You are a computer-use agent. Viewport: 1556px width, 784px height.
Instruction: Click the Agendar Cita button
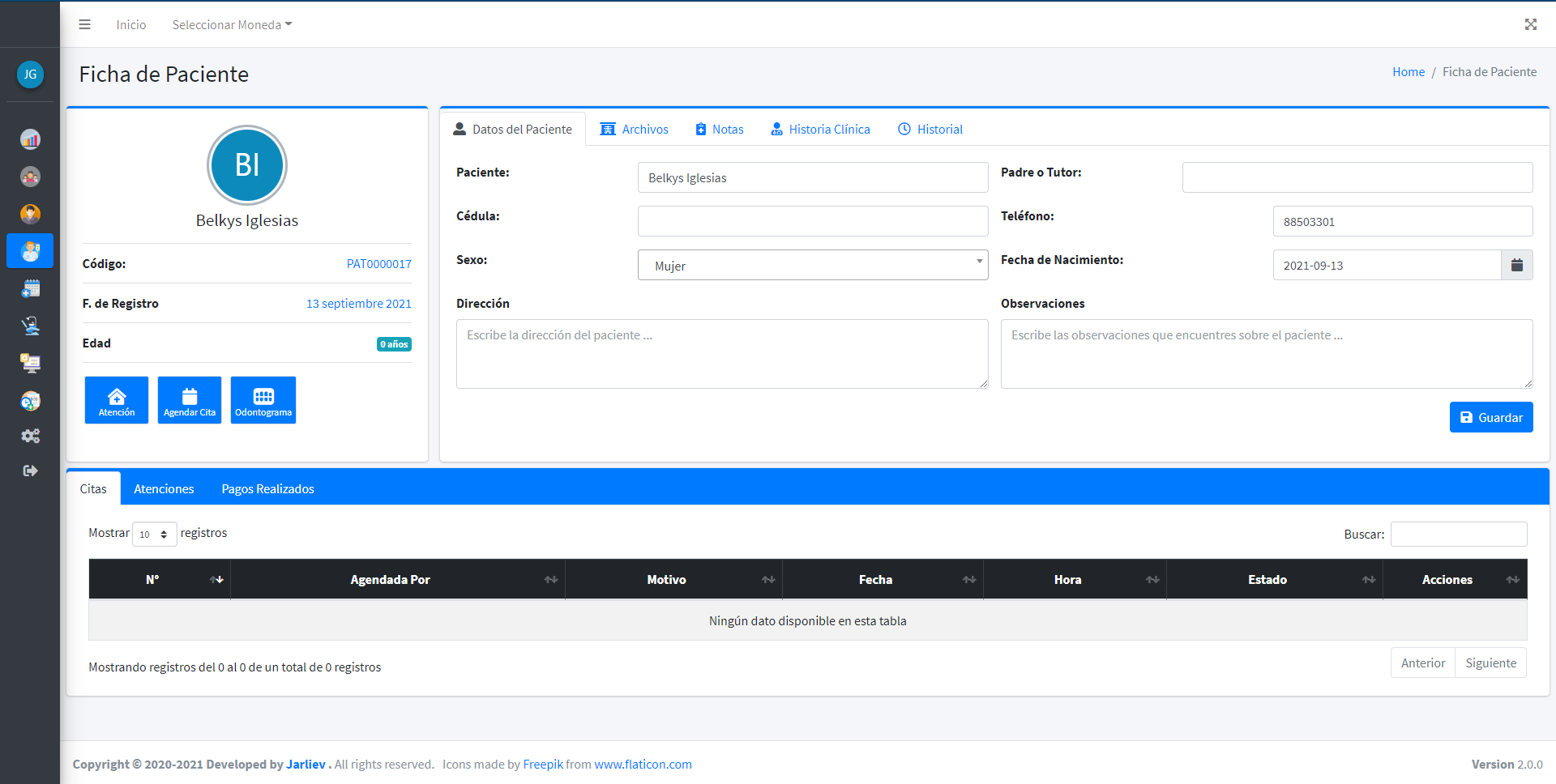190,400
